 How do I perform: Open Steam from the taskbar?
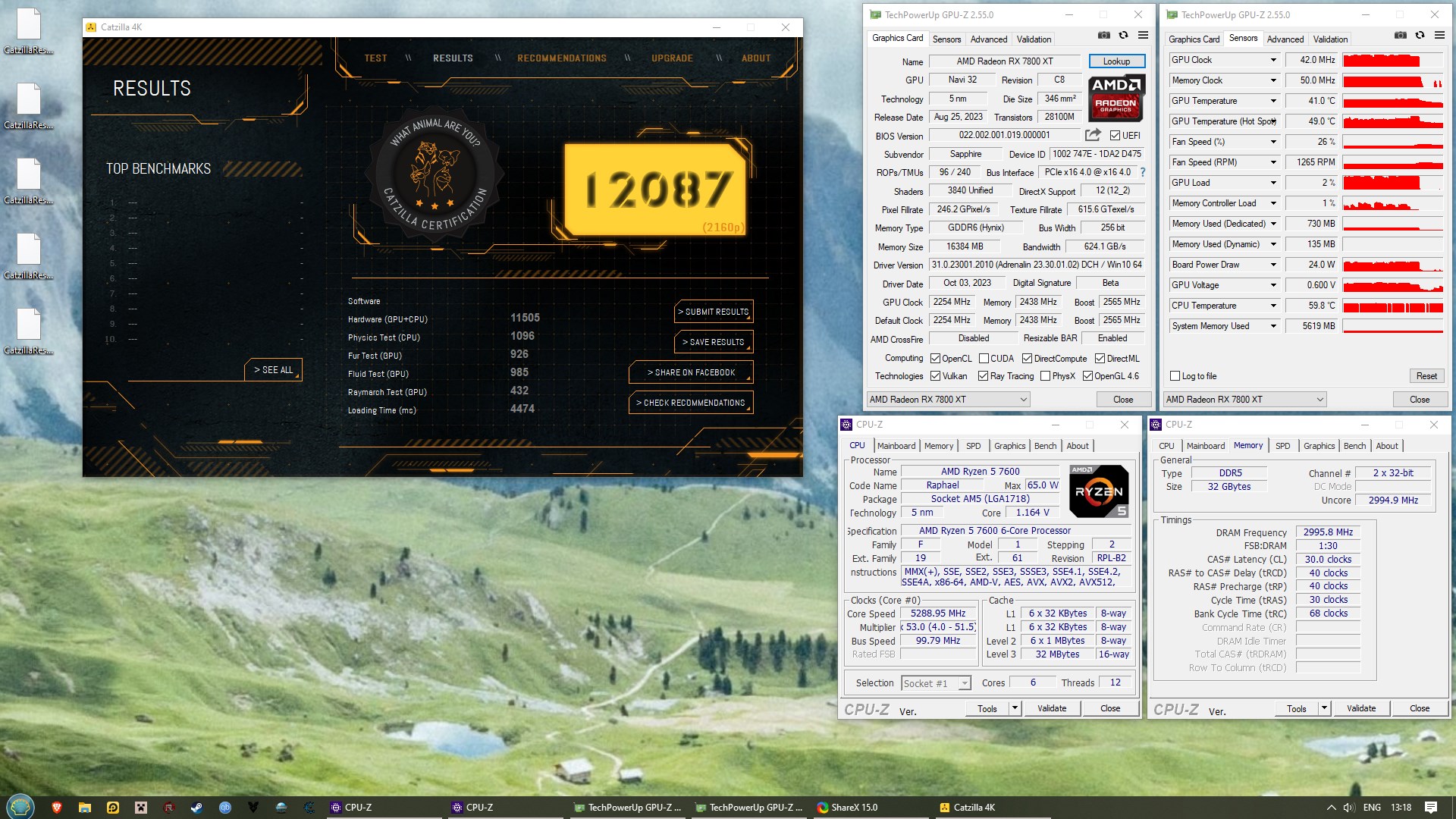196,808
